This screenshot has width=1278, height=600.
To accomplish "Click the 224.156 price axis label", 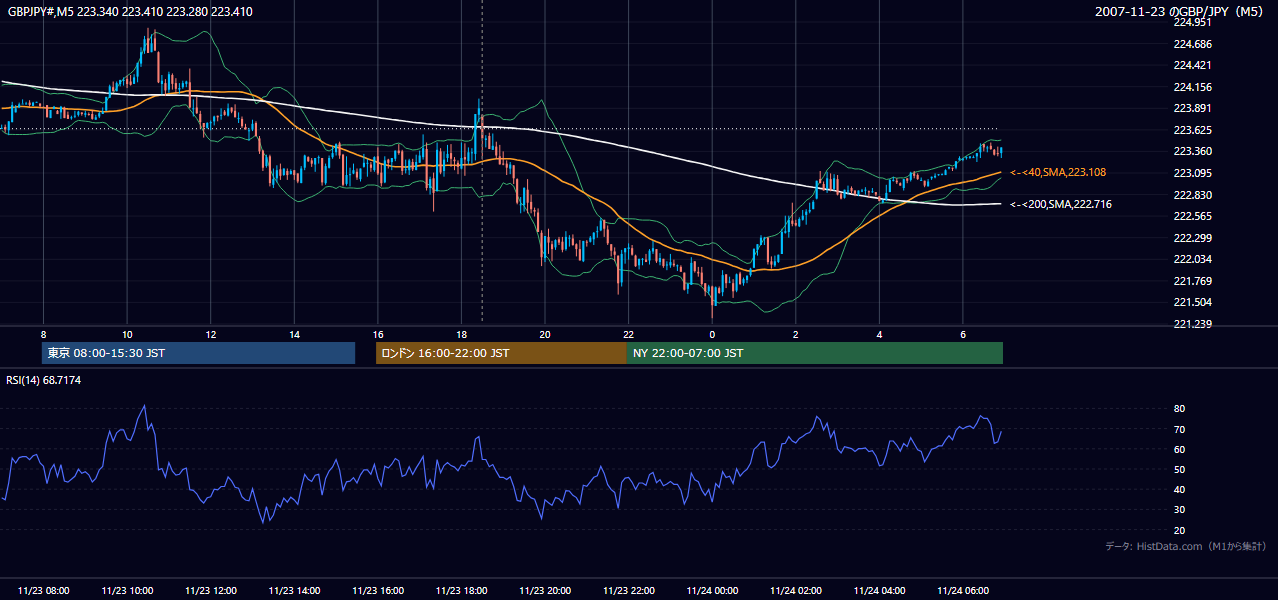I will 1193,87.
